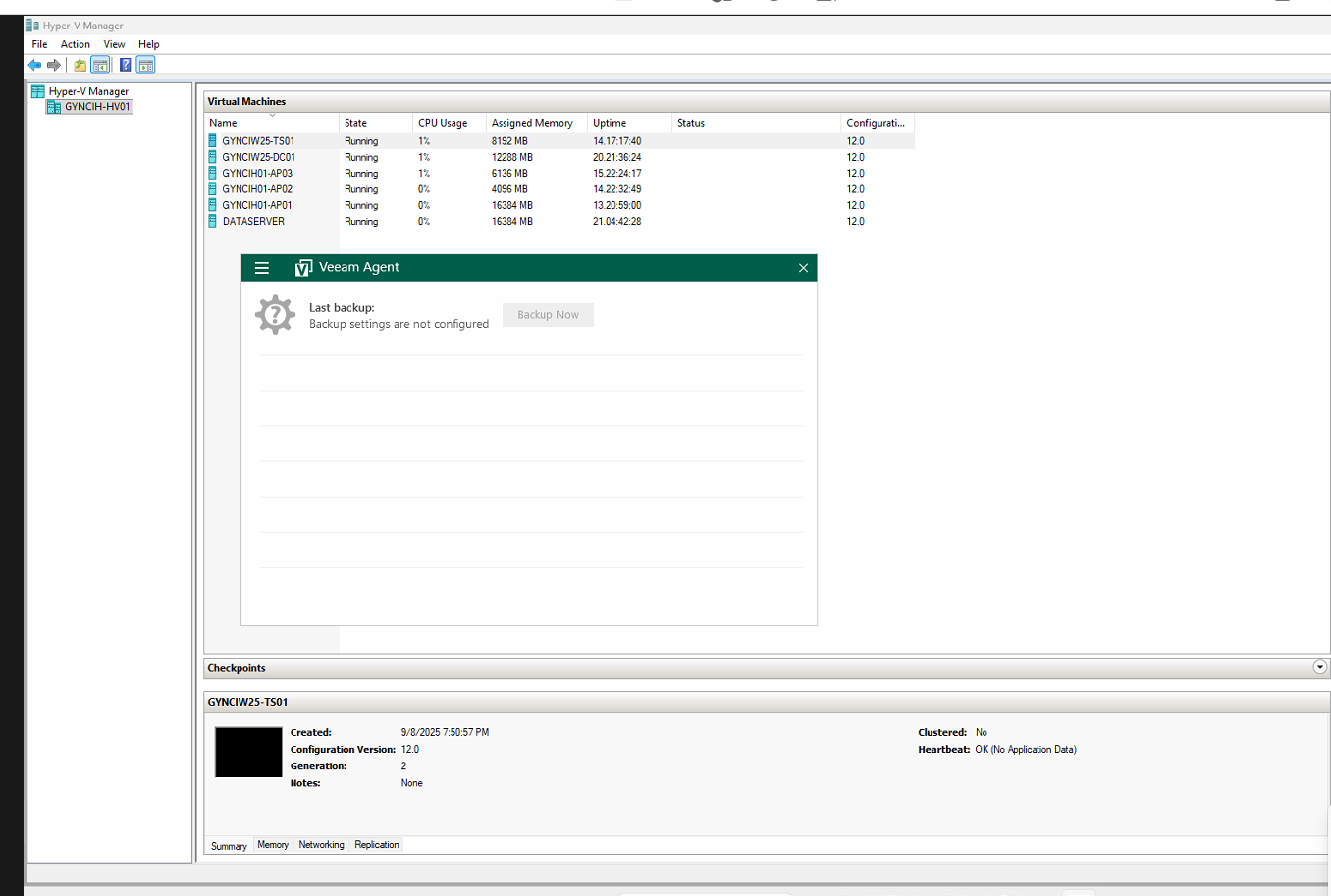
Task: Click uptime value 21.04:42:28
Action: tap(616, 221)
